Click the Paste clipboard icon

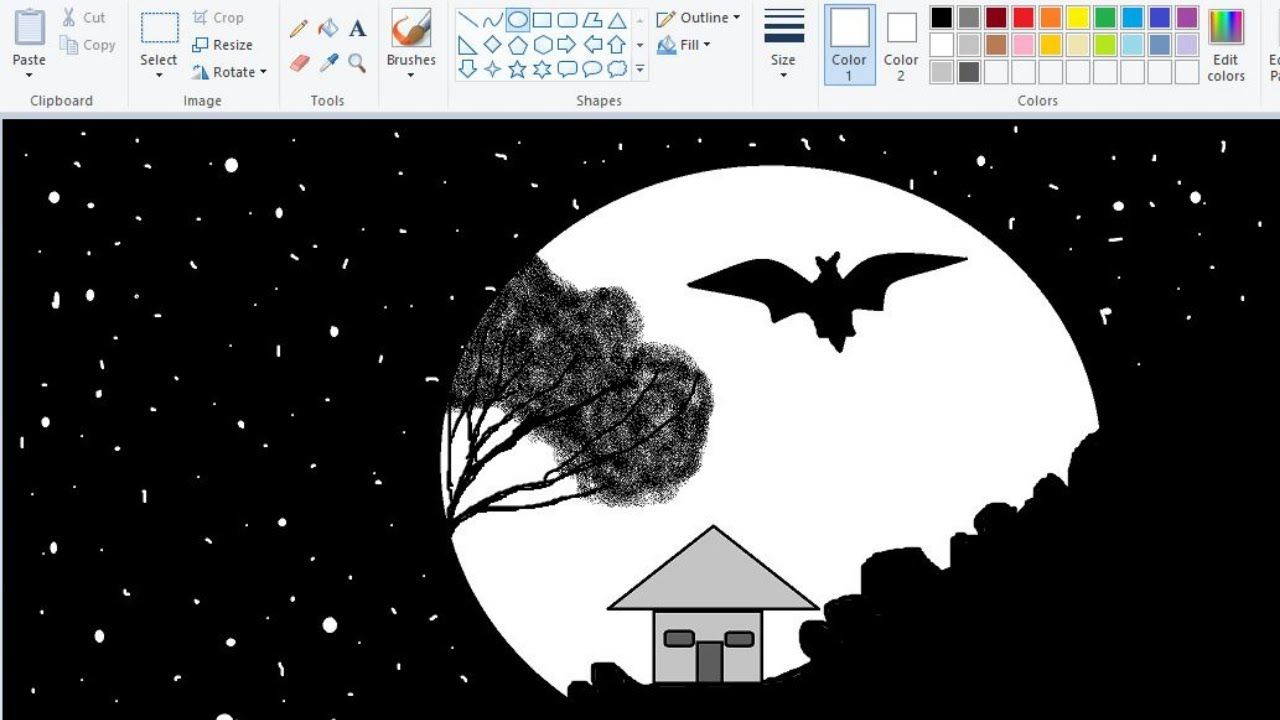29,27
